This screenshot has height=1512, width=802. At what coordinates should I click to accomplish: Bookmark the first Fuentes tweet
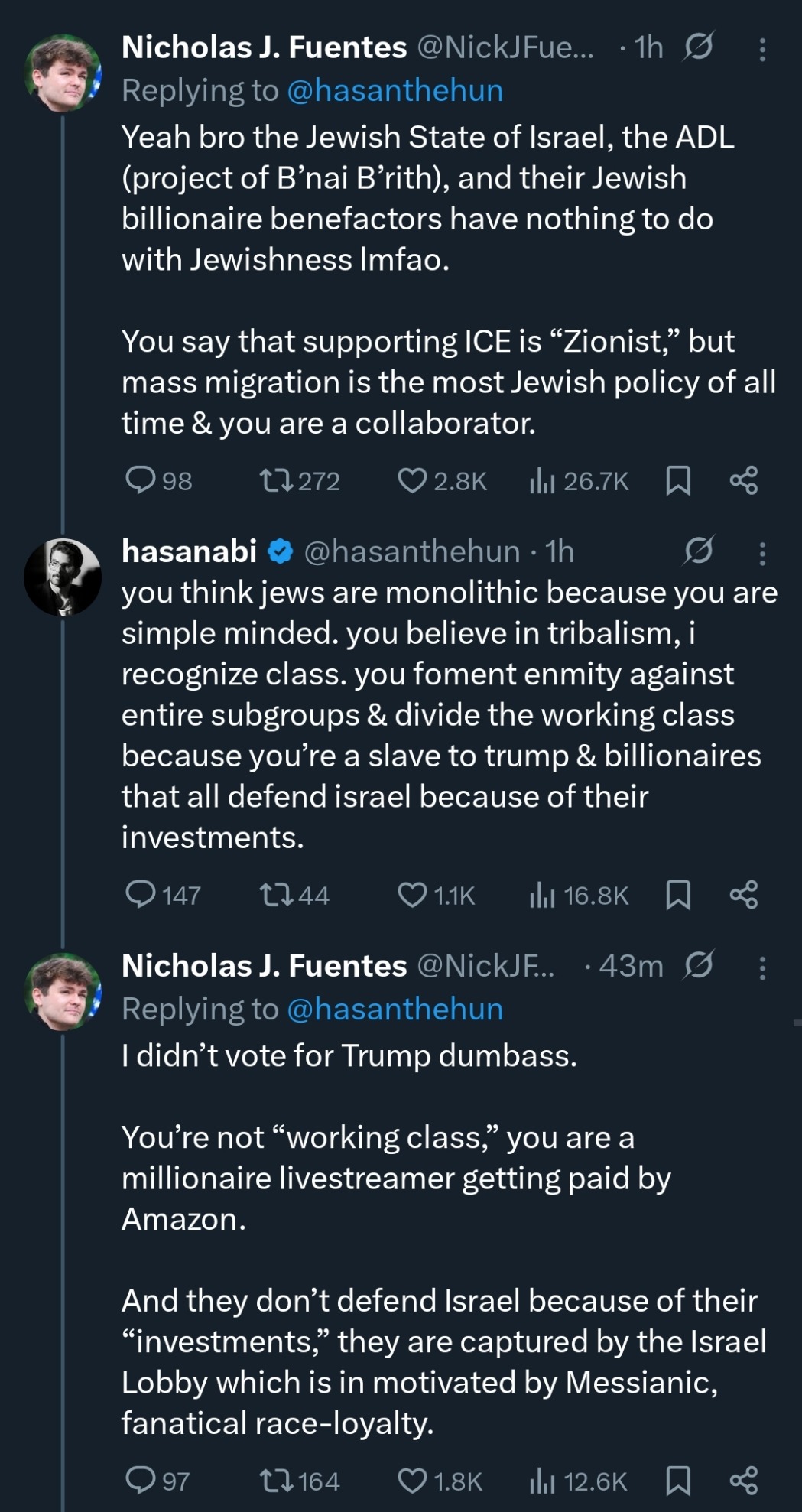[x=678, y=480]
